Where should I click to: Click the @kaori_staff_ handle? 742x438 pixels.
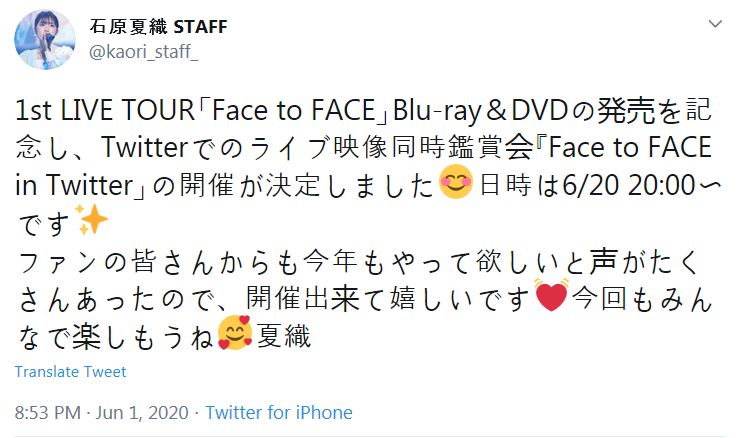coord(144,52)
